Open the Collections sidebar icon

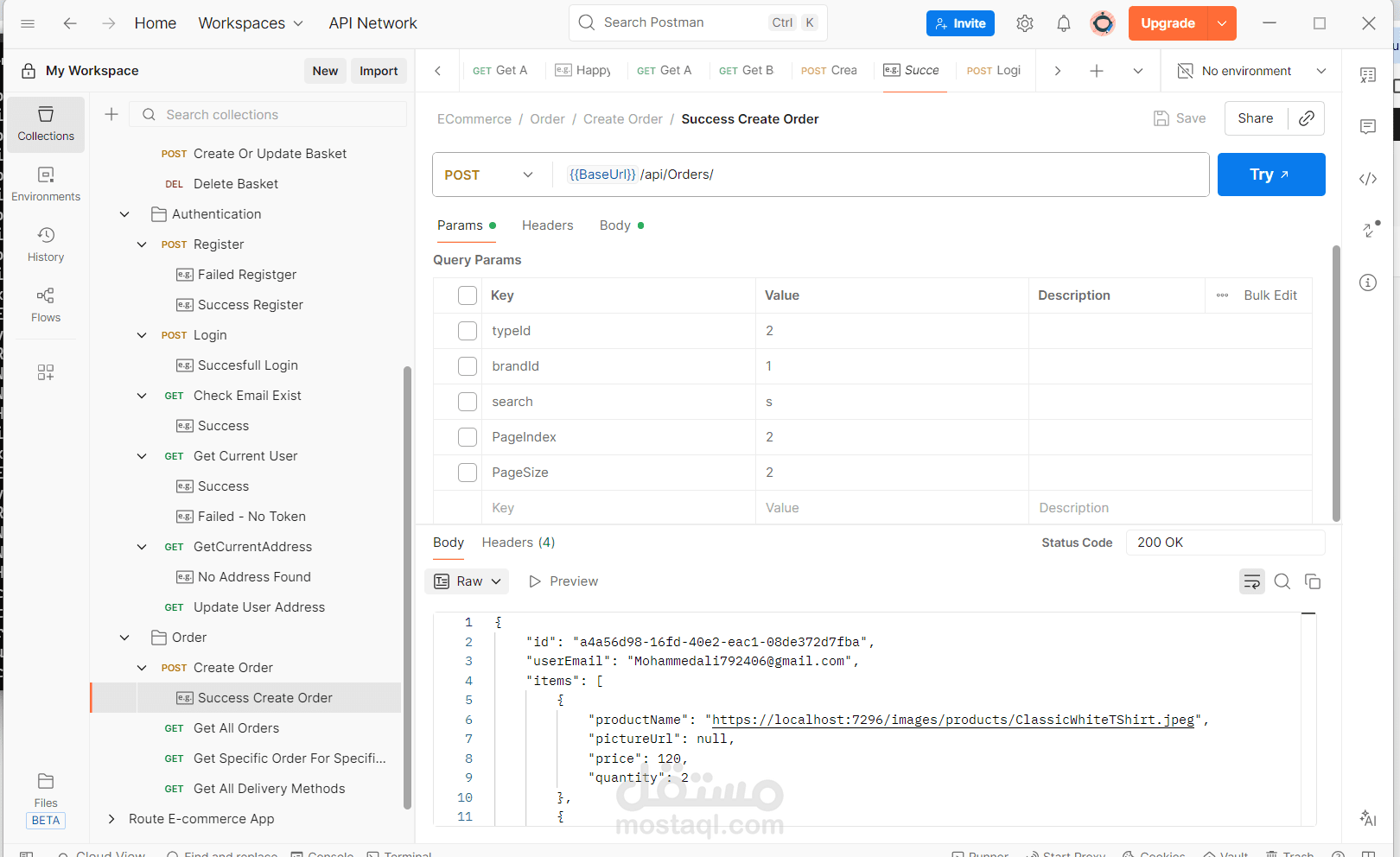(46, 124)
